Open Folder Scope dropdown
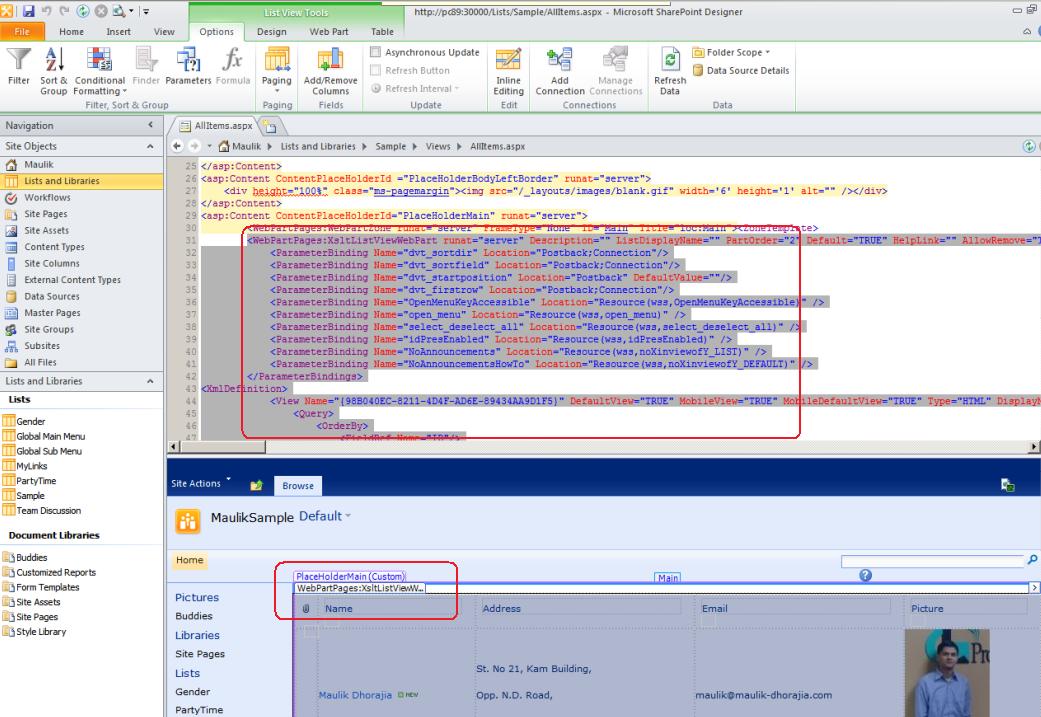This screenshot has height=717, width=1041. point(732,52)
